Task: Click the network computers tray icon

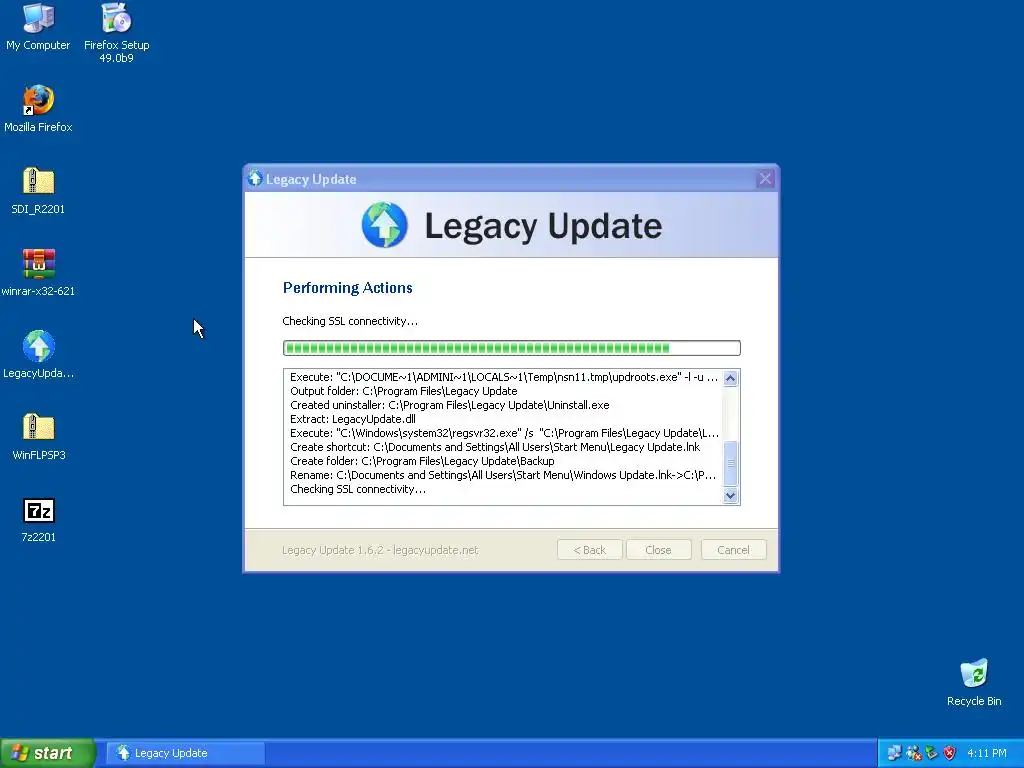Action: point(895,753)
